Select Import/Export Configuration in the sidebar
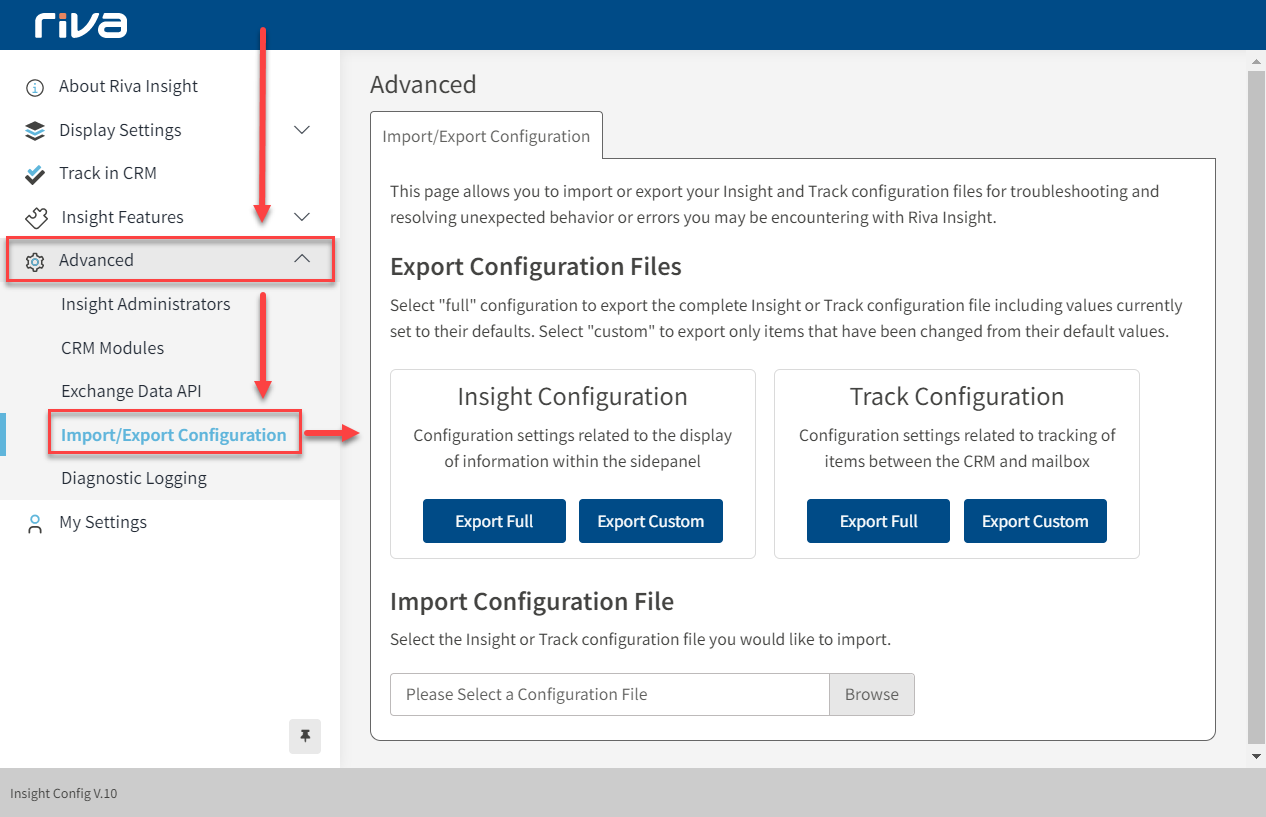Viewport: 1266px width, 817px height. tap(174, 435)
